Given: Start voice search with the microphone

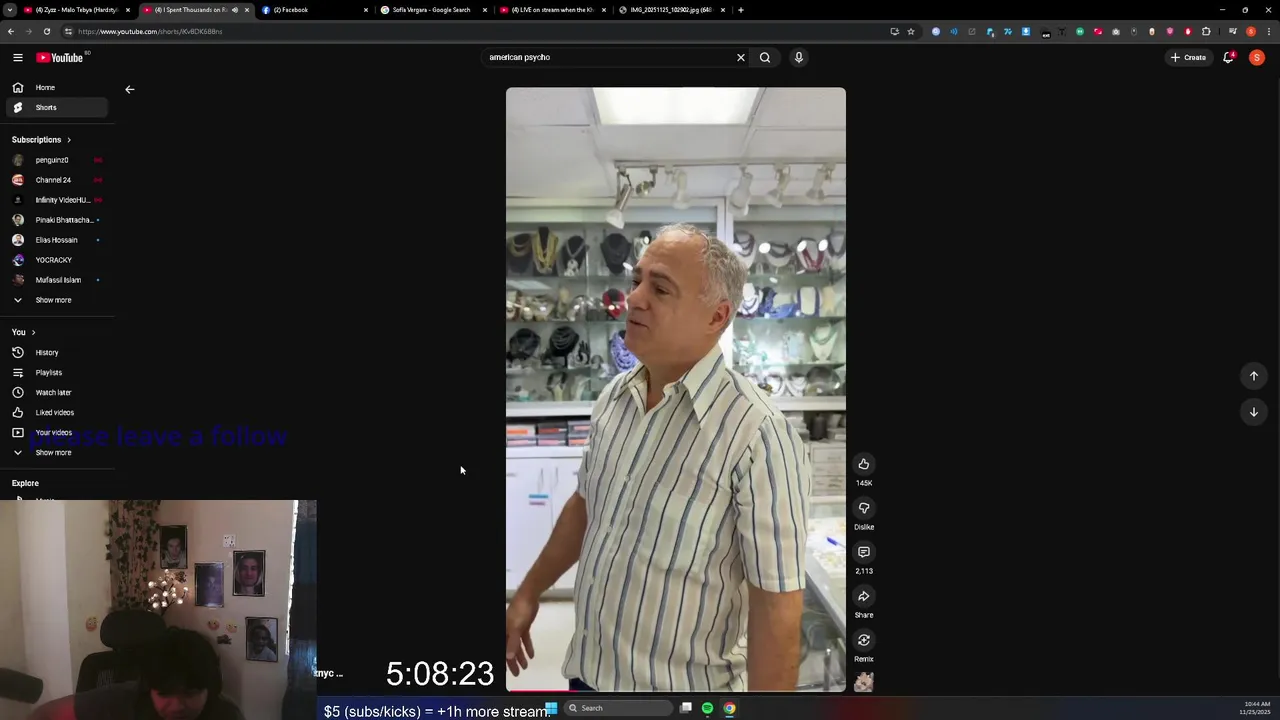Looking at the screenshot, I should pyautogui.click(x=799, y=57).
